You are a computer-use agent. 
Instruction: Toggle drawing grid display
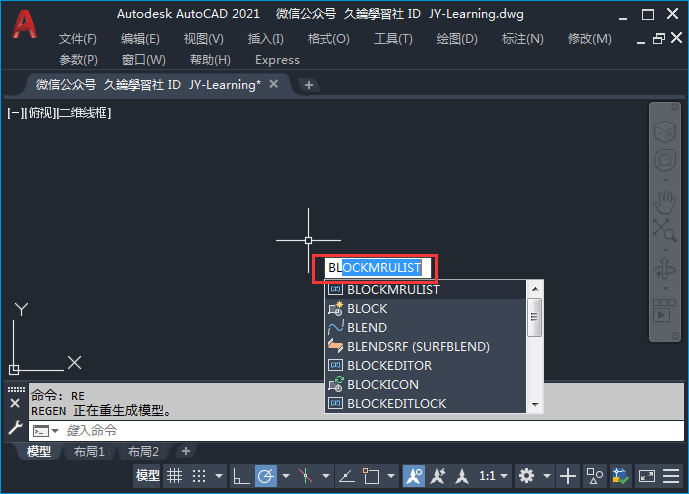[x=174, y=476]
